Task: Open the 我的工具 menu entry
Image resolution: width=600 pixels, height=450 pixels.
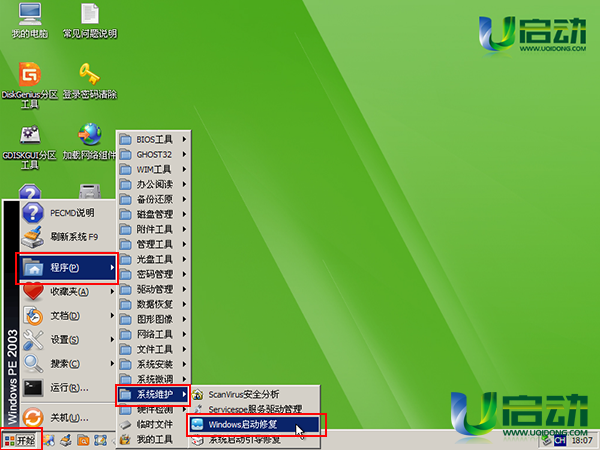Action: click(154, 439)
